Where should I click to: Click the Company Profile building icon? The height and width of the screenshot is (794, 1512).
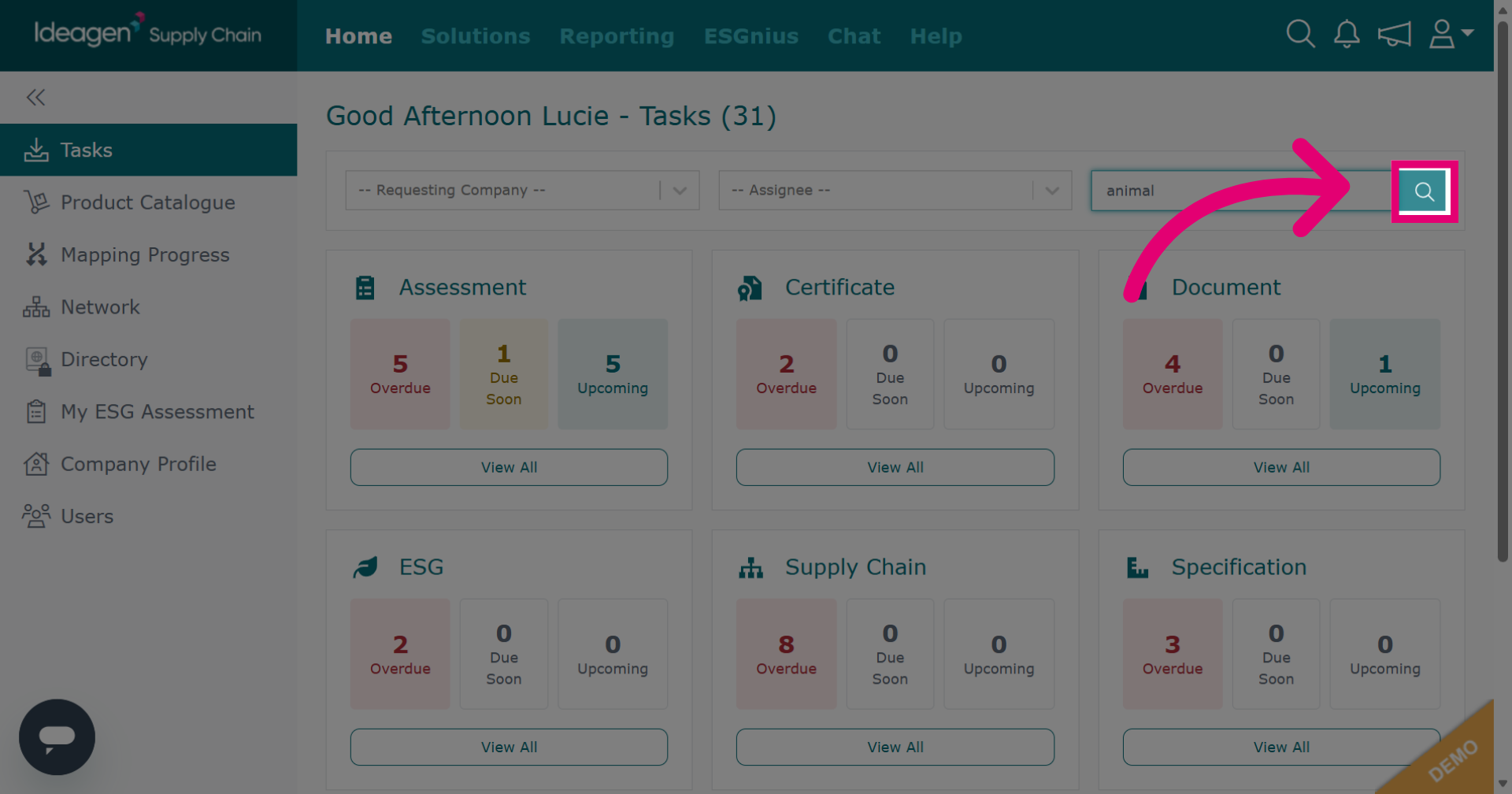(x=36, y=464)
